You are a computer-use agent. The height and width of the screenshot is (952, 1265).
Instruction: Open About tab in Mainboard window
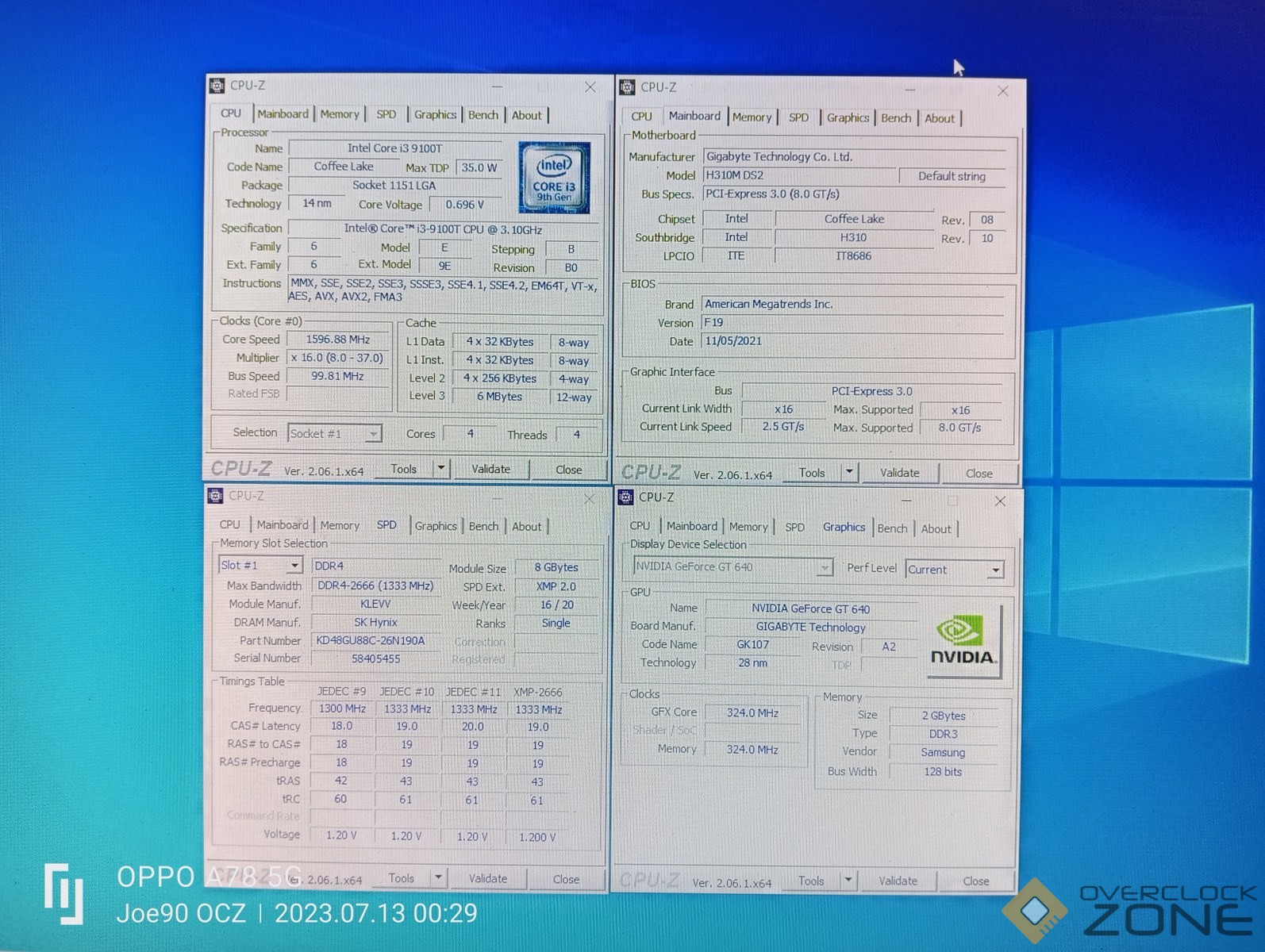940,118
